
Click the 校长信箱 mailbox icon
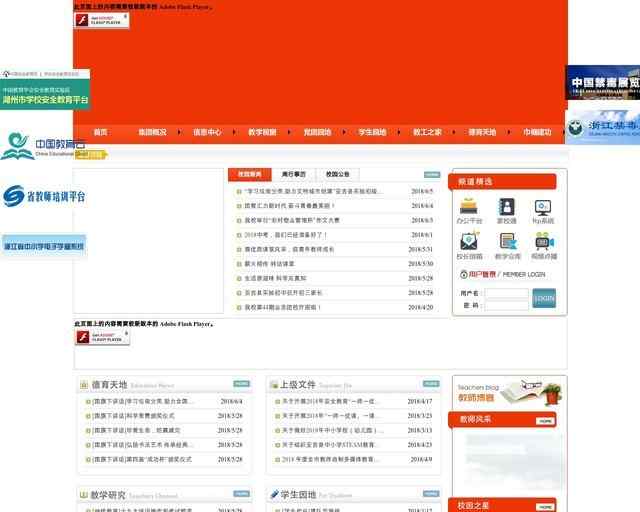tap(469, 242)
